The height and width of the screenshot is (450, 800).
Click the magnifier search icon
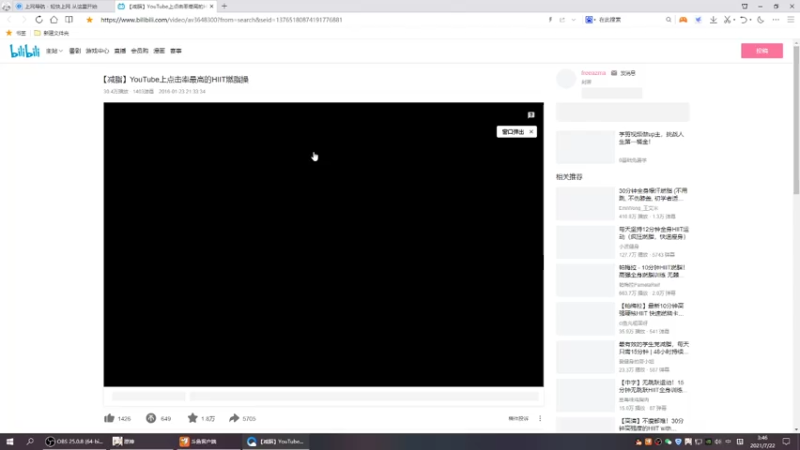pyautogui.click(x=668, y=20)
